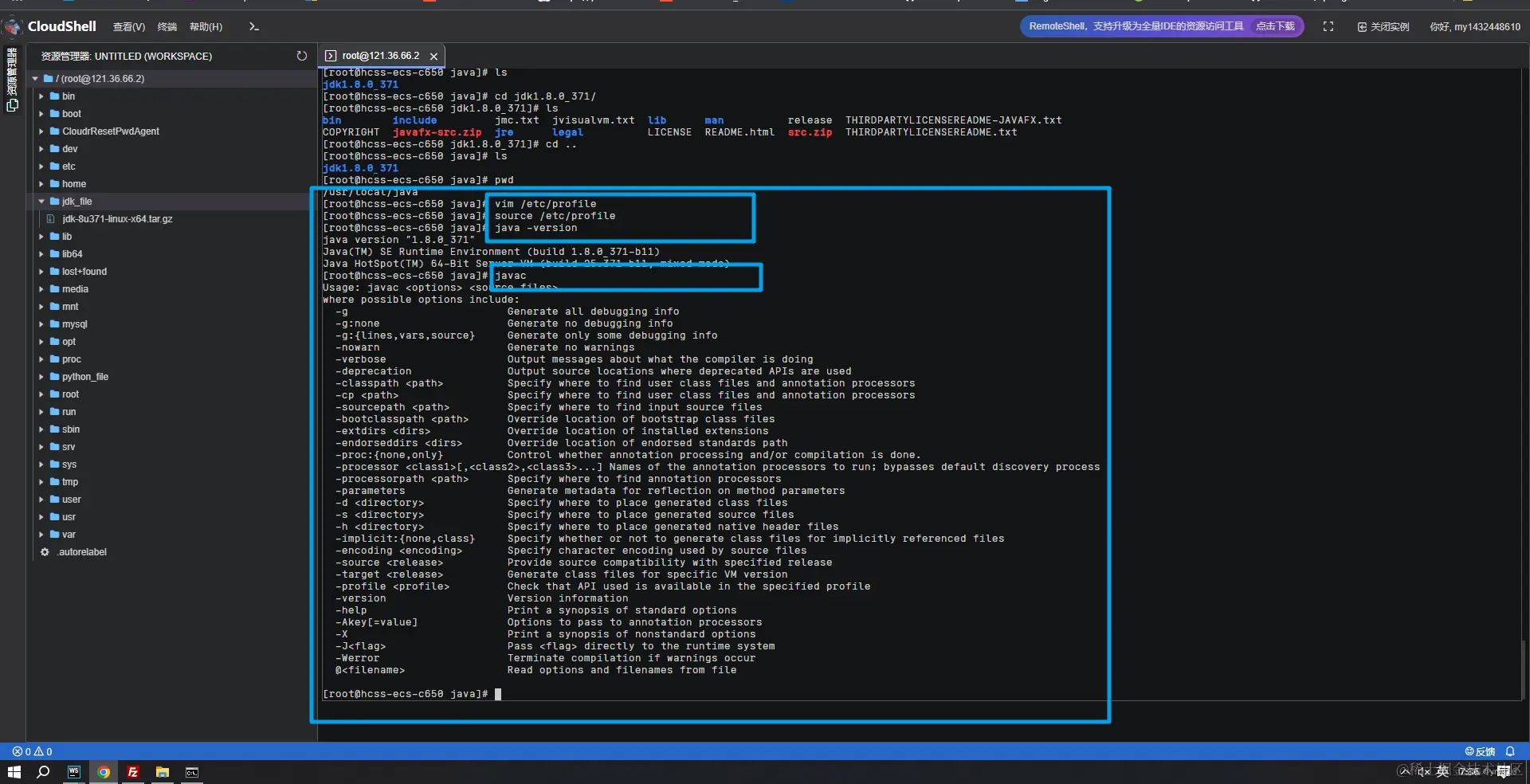Open the 查看(V) menu
The width and height of the screenshot is (1530, 784).
[129, 26]
